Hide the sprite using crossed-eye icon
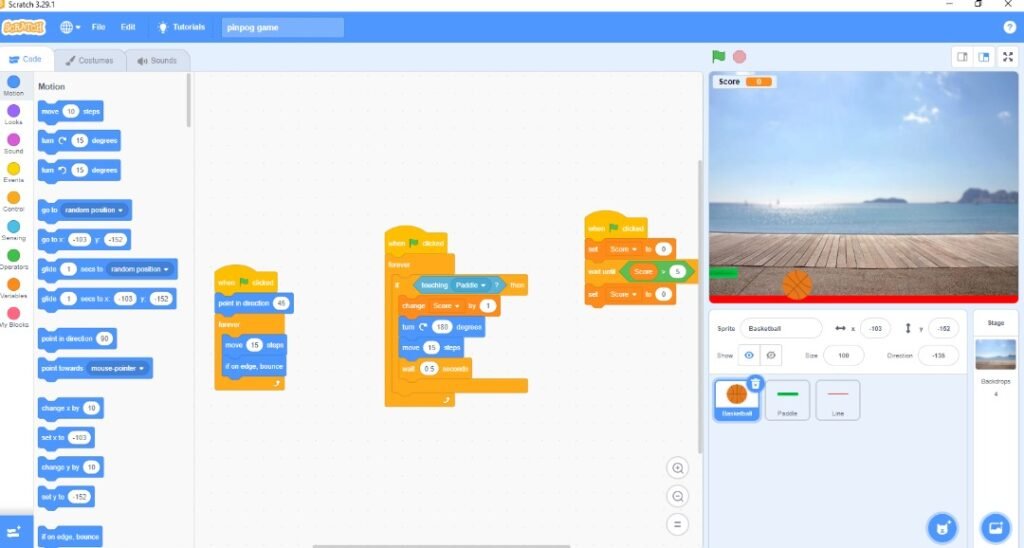 [771, 355]
